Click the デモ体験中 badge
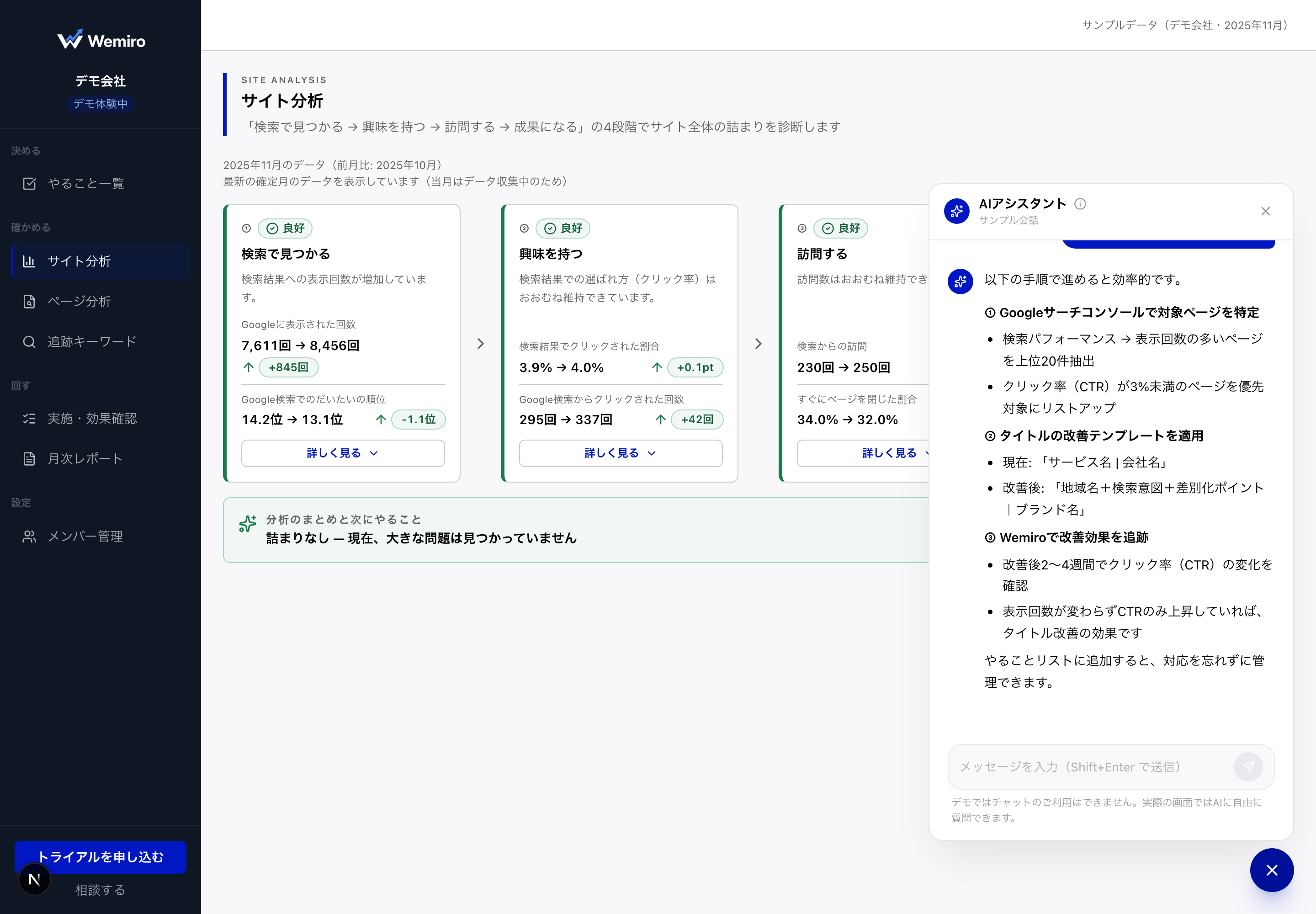This screenshot has height=914, width=1316. (x=100, y=104)
